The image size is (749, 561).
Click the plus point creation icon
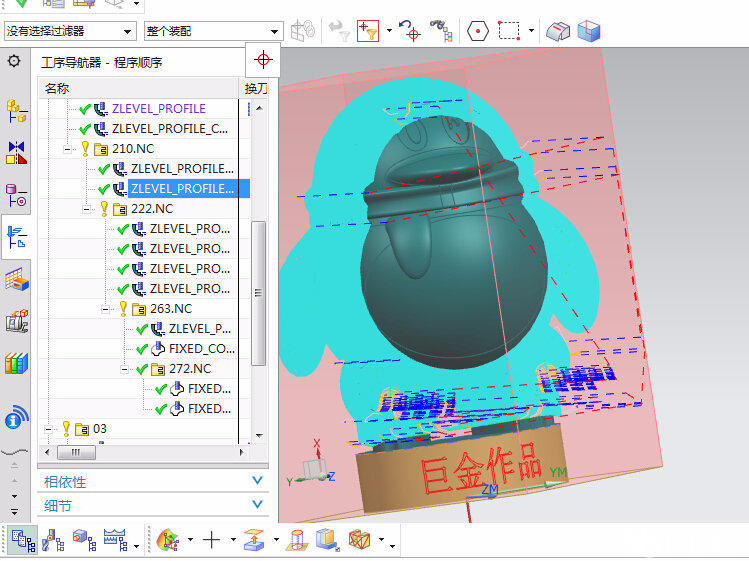[x=212, y=540]
